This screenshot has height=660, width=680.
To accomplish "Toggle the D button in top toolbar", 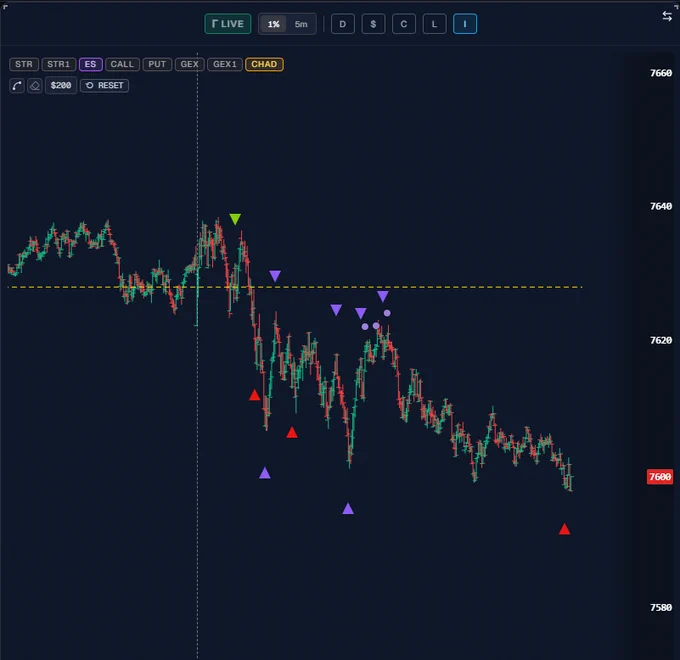I will (x=343, y=24).
